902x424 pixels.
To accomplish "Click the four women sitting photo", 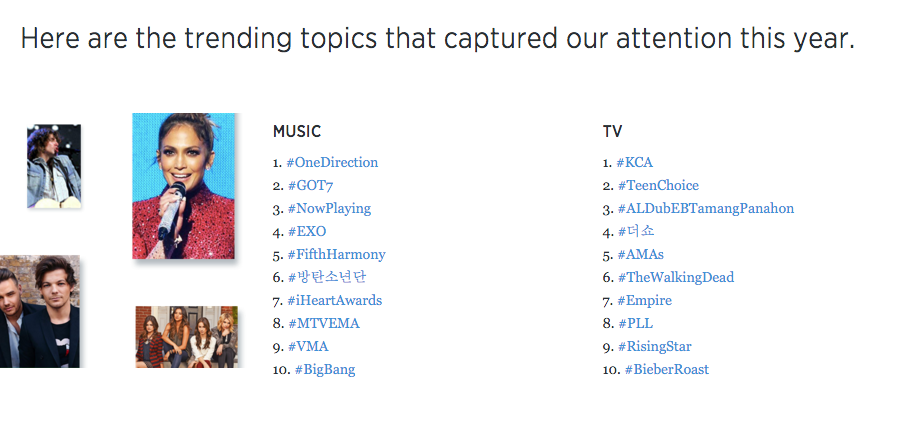I will 186,337.
